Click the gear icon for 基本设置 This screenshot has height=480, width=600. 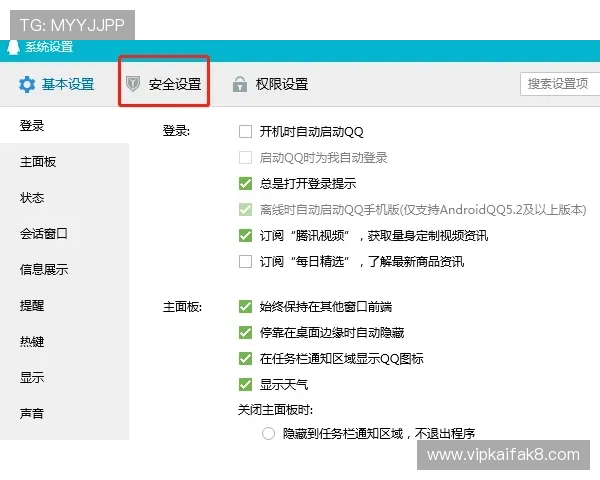tap(27, 84)
